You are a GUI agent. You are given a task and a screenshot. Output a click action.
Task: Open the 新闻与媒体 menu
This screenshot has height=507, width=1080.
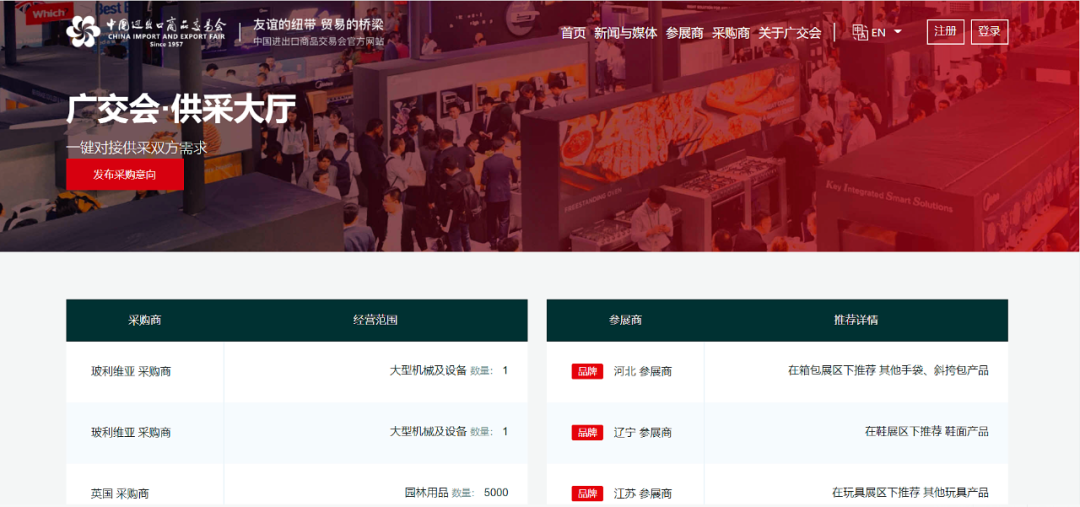pyautogui.click(x=625, y=32)
